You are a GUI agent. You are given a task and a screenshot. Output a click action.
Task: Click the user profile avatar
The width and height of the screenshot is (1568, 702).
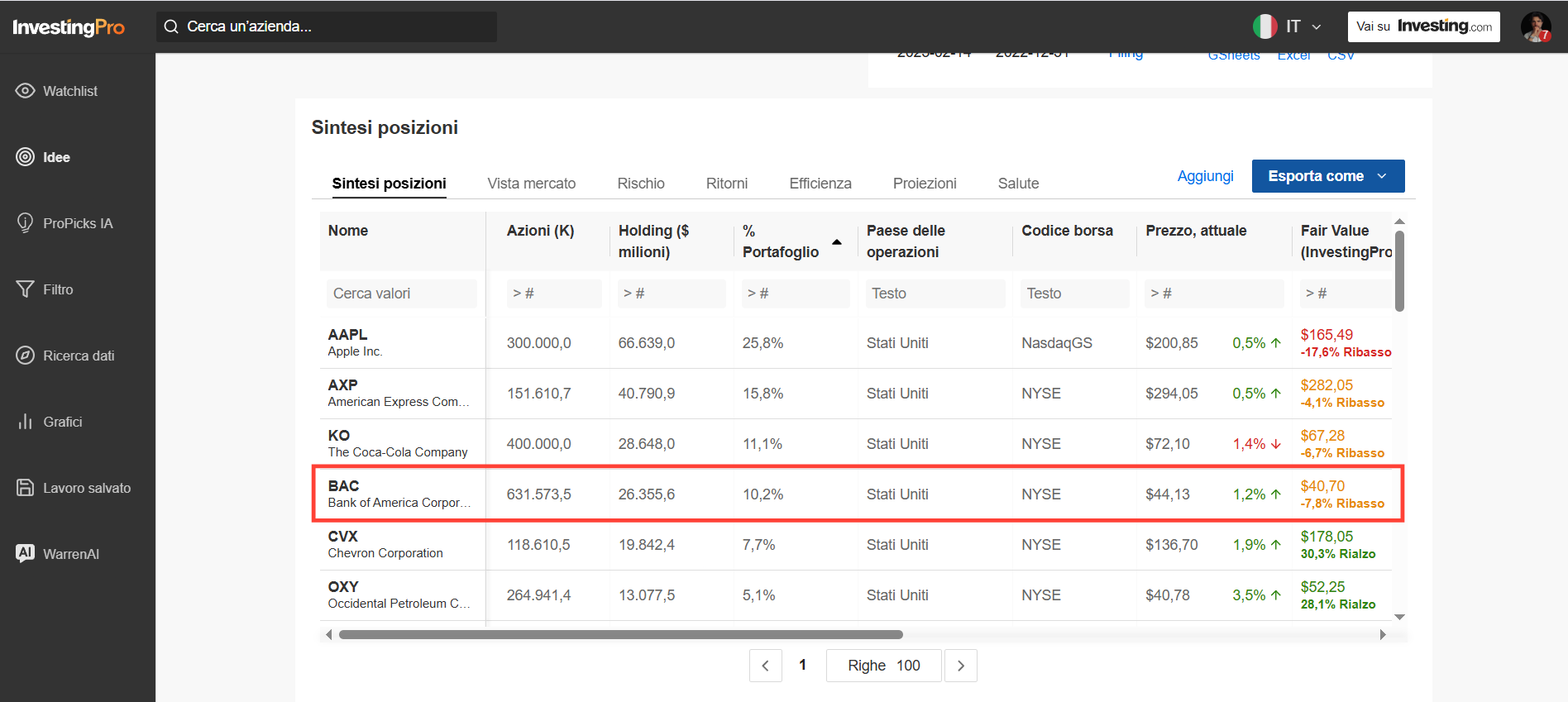pyautogui.click(x=1536, y=26)
